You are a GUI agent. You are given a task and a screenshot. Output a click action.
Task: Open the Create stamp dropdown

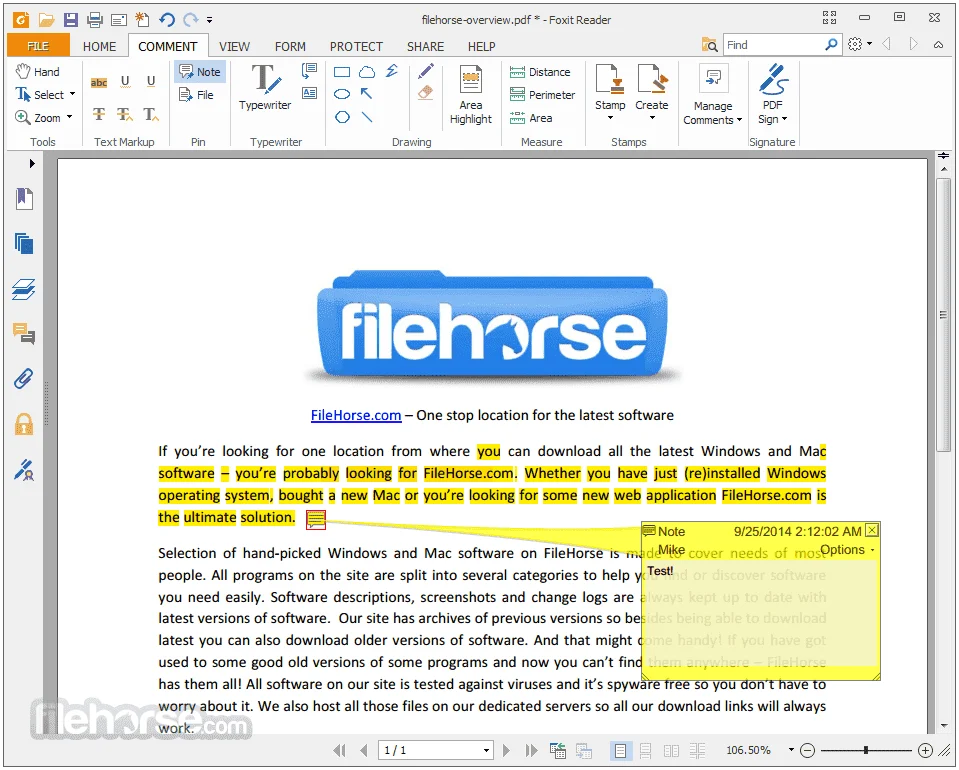click(652, 118)
